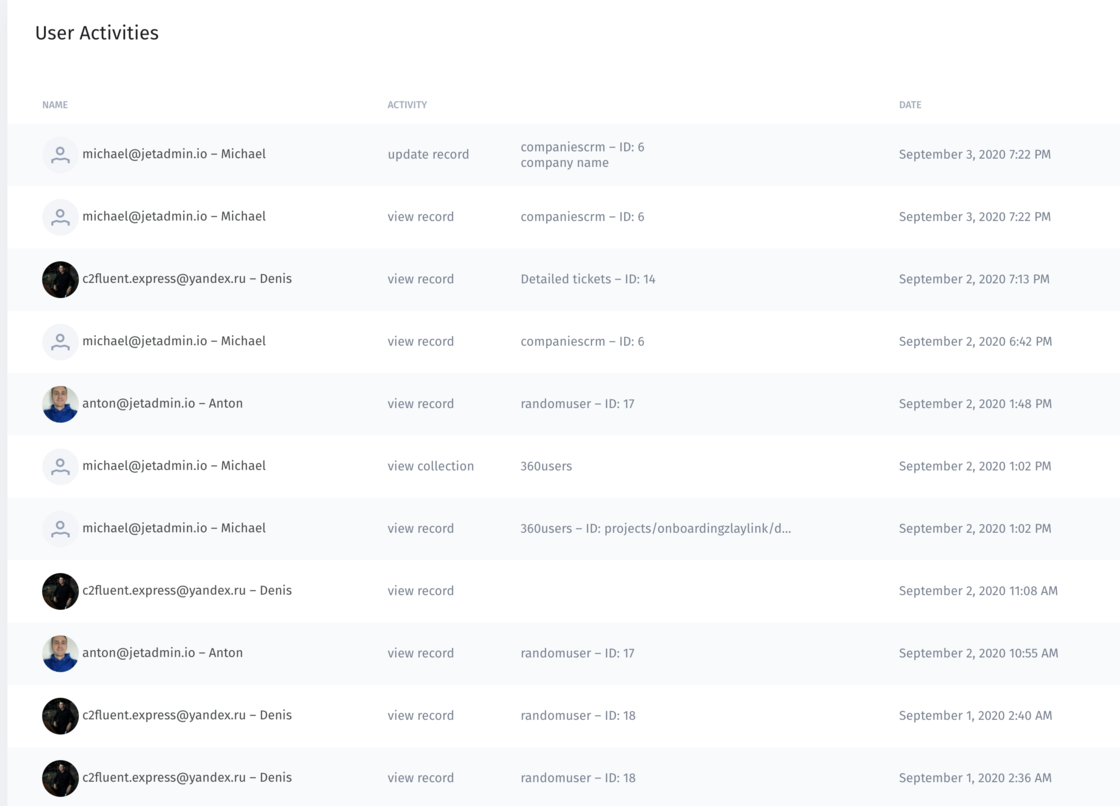Click Michael's avatar icon in the view collection row
This screenshot has width=1120, height=806.
pos(60,467)
